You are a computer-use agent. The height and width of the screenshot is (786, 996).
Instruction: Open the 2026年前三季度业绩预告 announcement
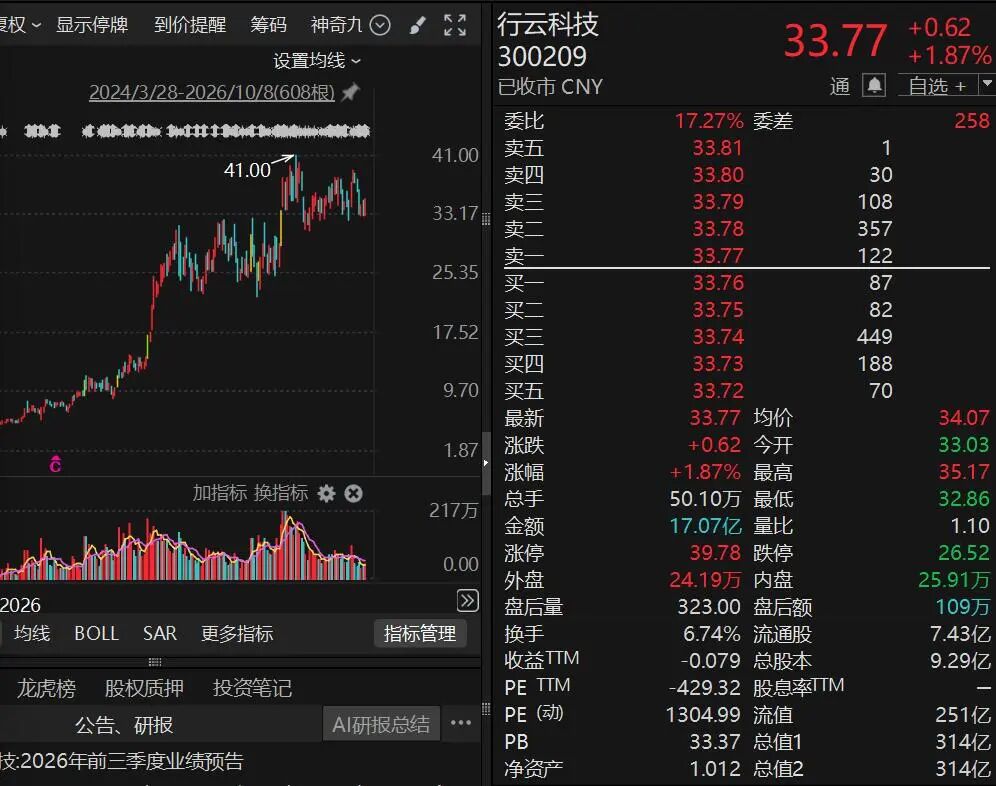122,761
